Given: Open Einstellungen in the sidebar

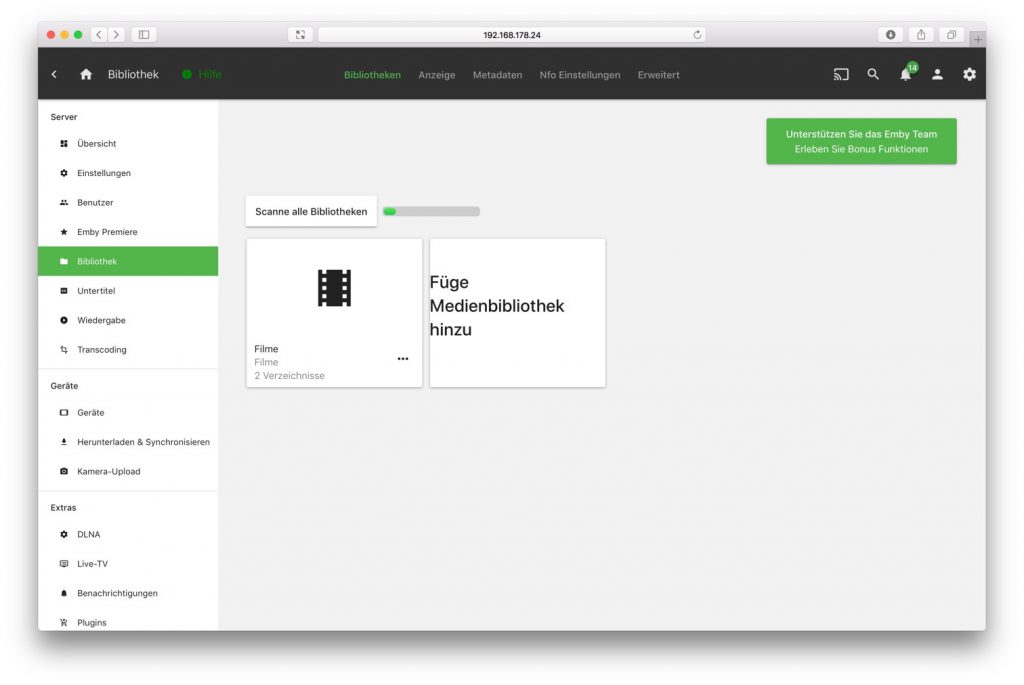Looking at the screenshot, I should [128, 173].
